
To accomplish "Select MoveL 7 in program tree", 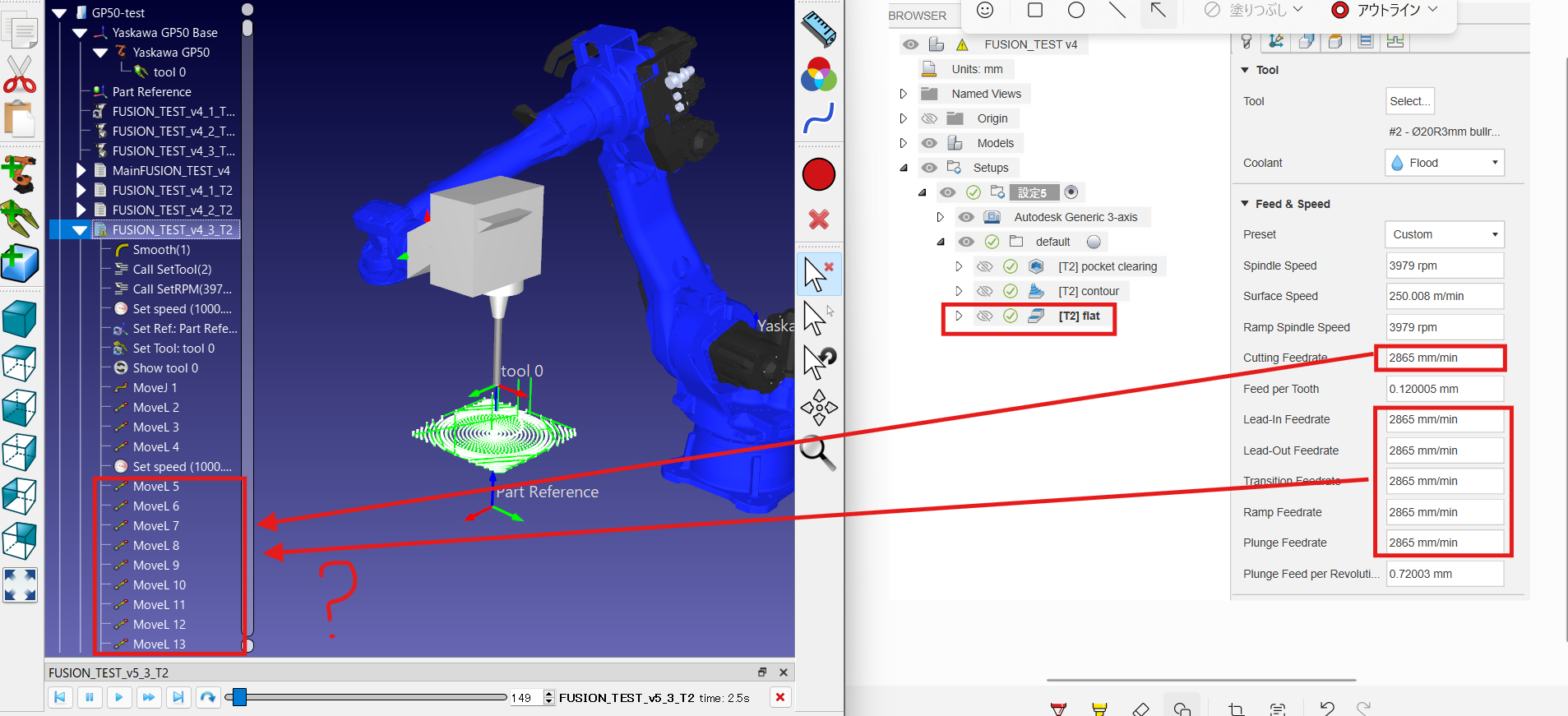I will 155,526.
